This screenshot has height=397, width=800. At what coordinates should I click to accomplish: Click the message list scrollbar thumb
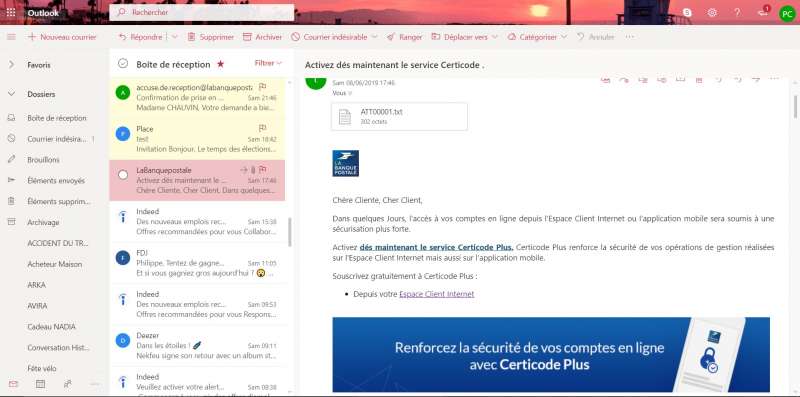coord(290,232)
